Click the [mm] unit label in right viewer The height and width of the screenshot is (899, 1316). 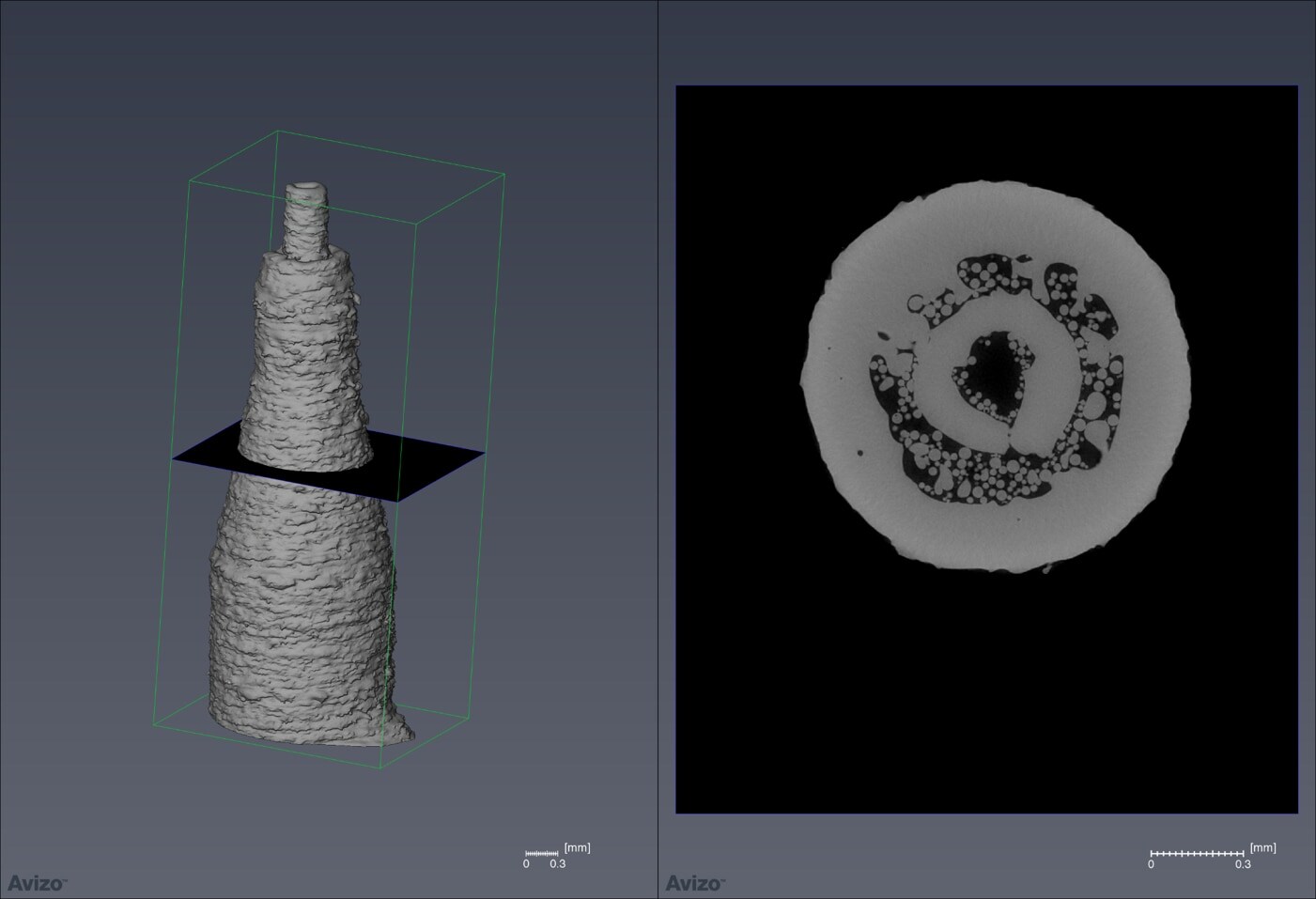tap(1262, 847)
